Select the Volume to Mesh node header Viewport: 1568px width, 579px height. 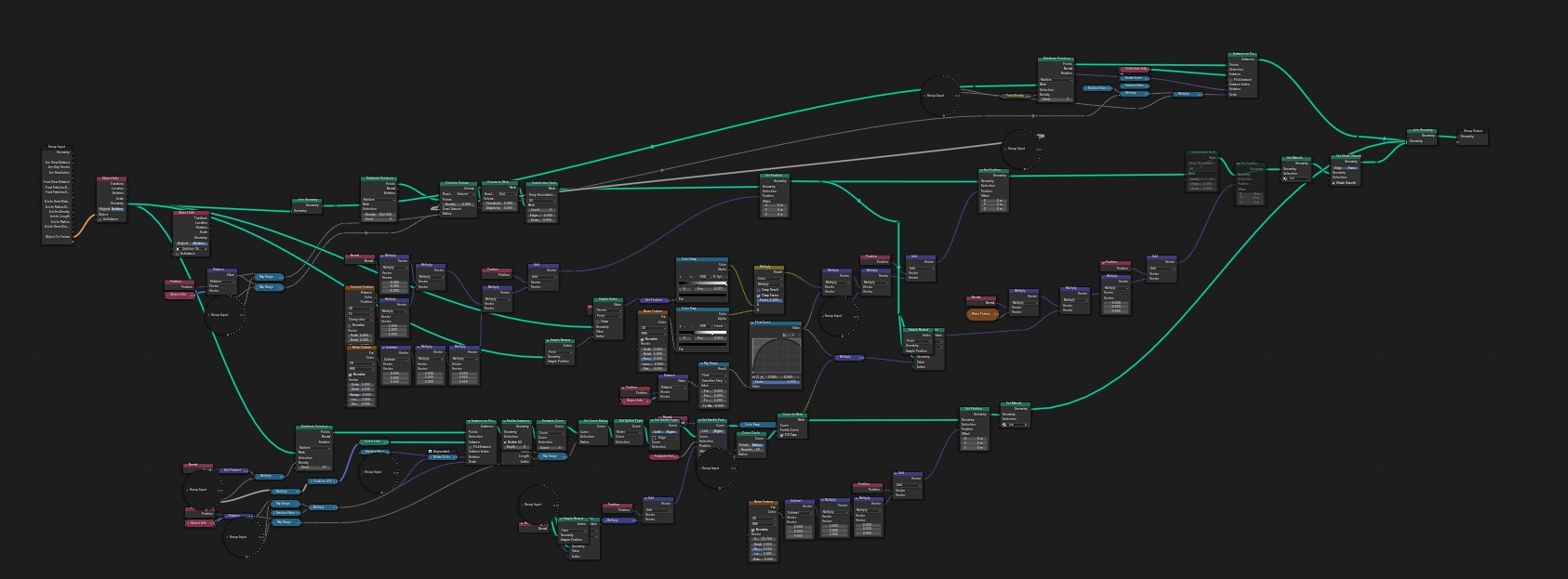click(500, 182)
